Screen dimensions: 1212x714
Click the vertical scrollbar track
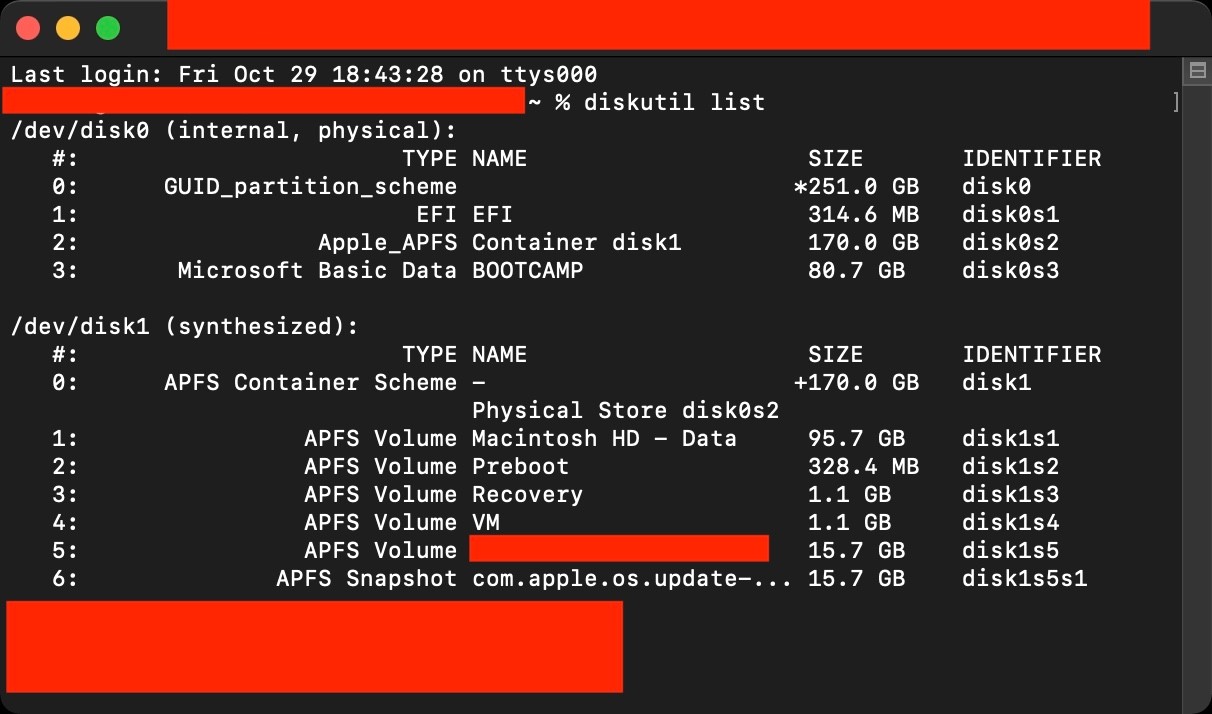tap(1196, 400)
